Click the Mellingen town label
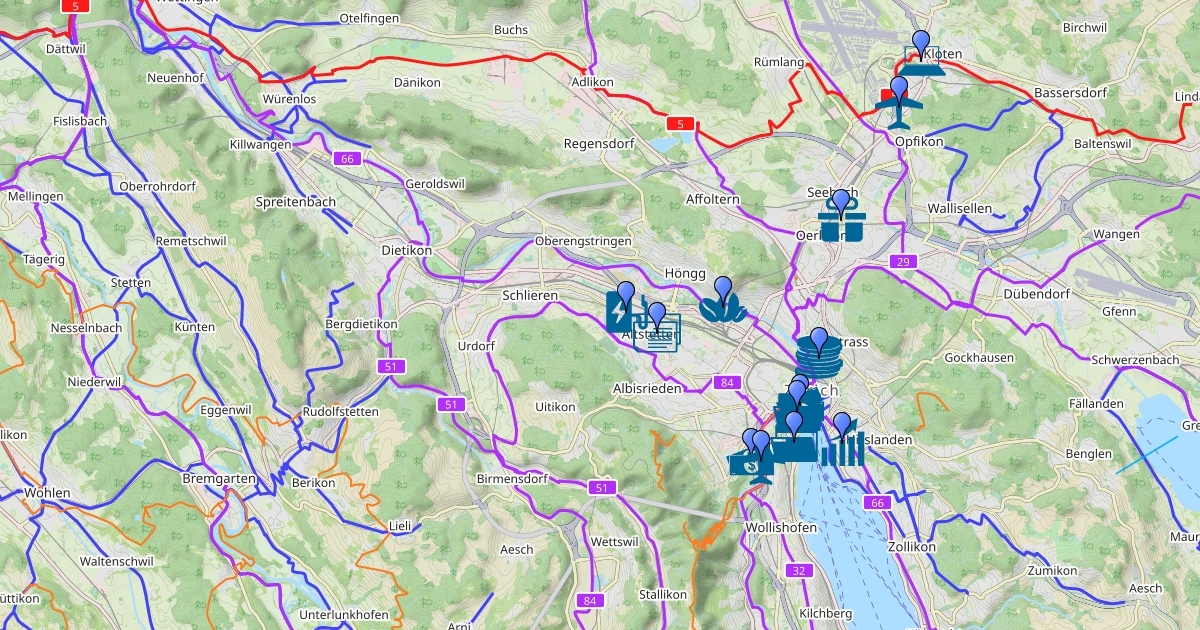Screen dimensions: 1200x630 click(x=35, y=197)
